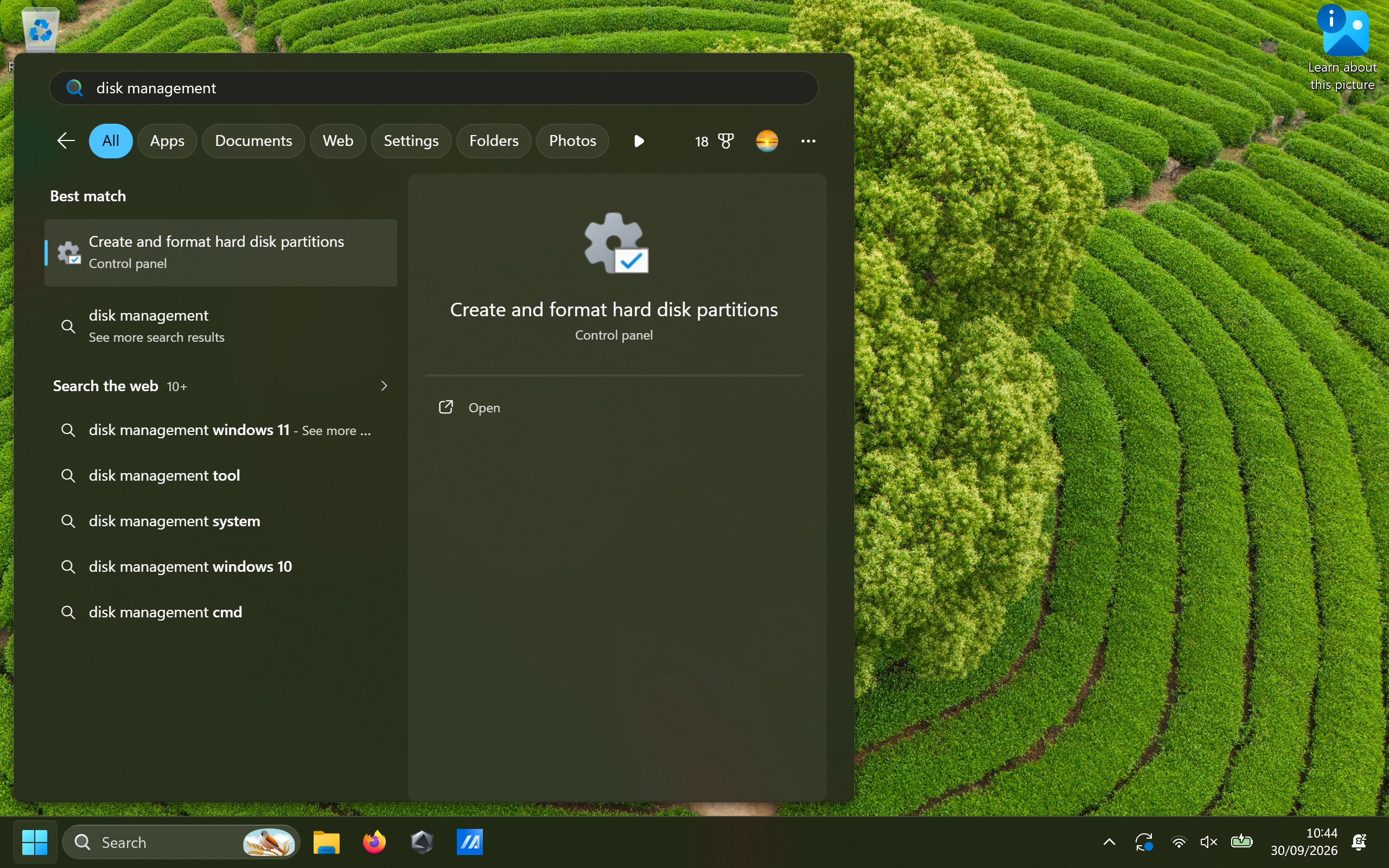1389x868 pixels.
Task: Choose the disk management cmd suggestion
Action: 220,612
